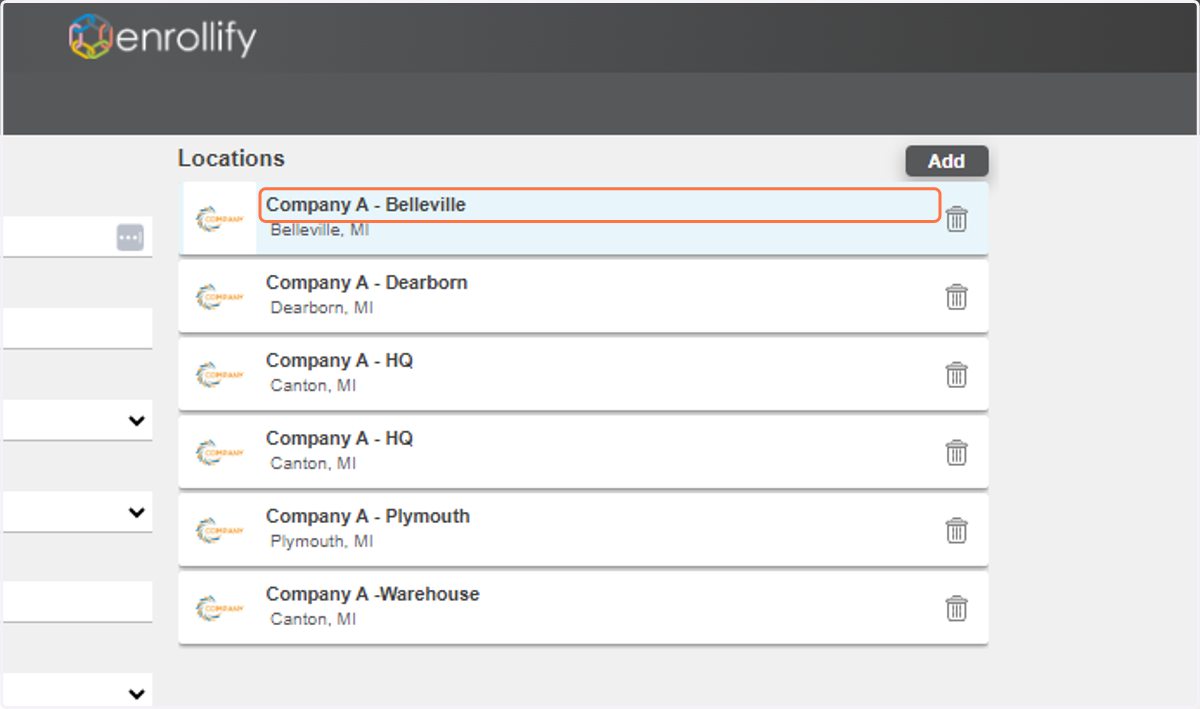This screenshot has width=1200, height=709.
Task: Add a new location
Action: 947,161
